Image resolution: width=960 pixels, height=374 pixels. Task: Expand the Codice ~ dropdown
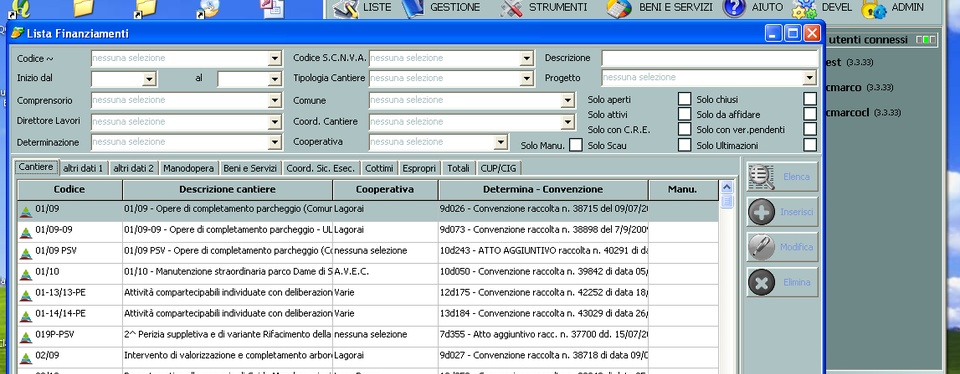pos(274,59)
